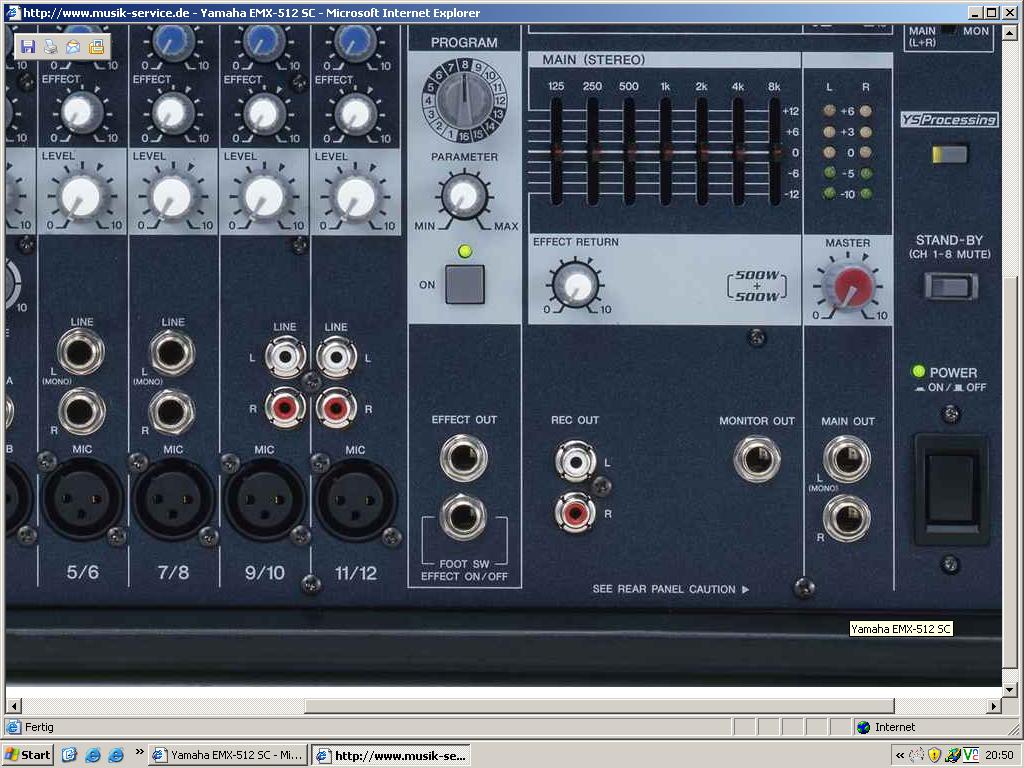The width and height of the screenshot is (1024, 768).
Task: Click the PARAMETER knob in the picture
Action: [x=464, y=195]
